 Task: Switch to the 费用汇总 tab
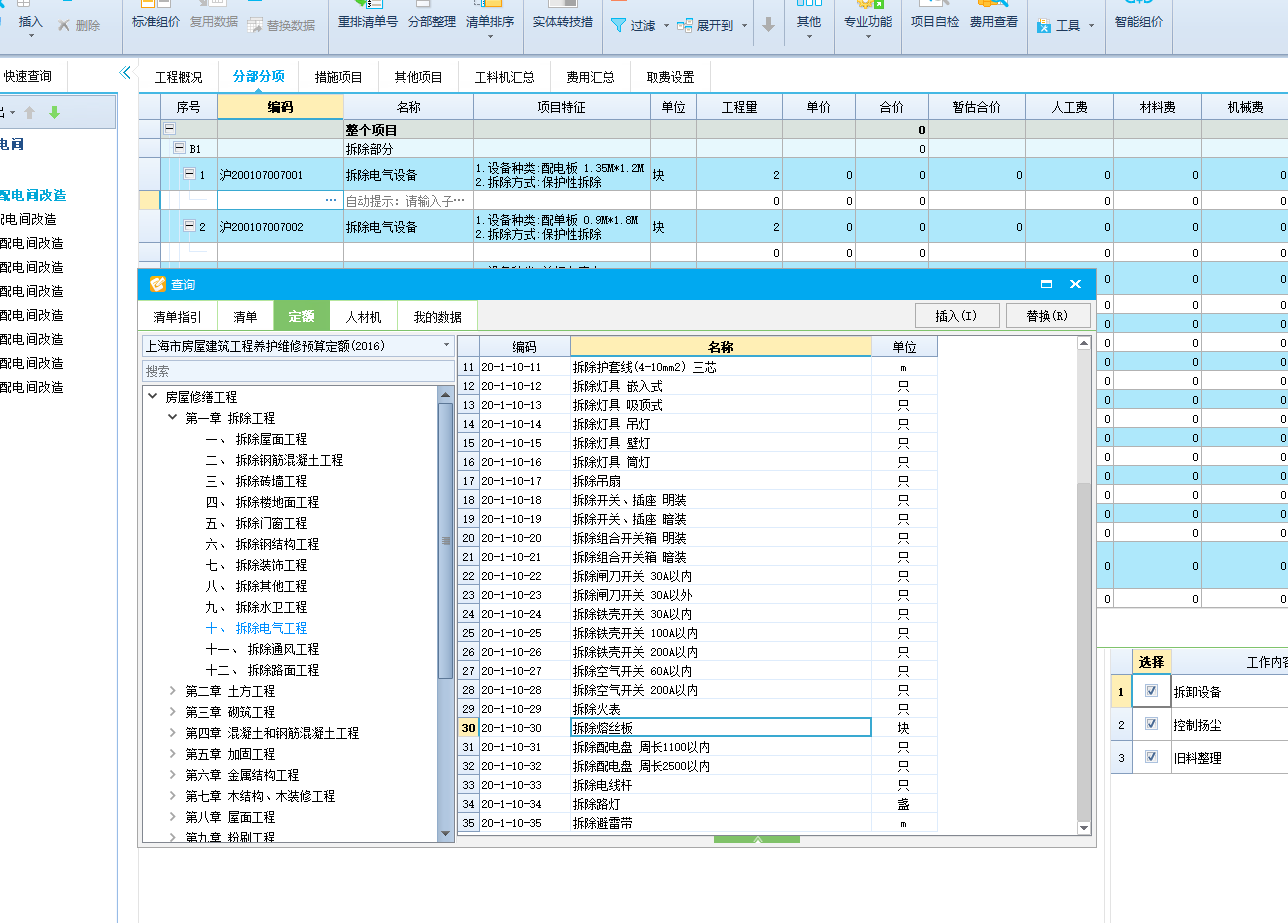(x=590, y=77)
